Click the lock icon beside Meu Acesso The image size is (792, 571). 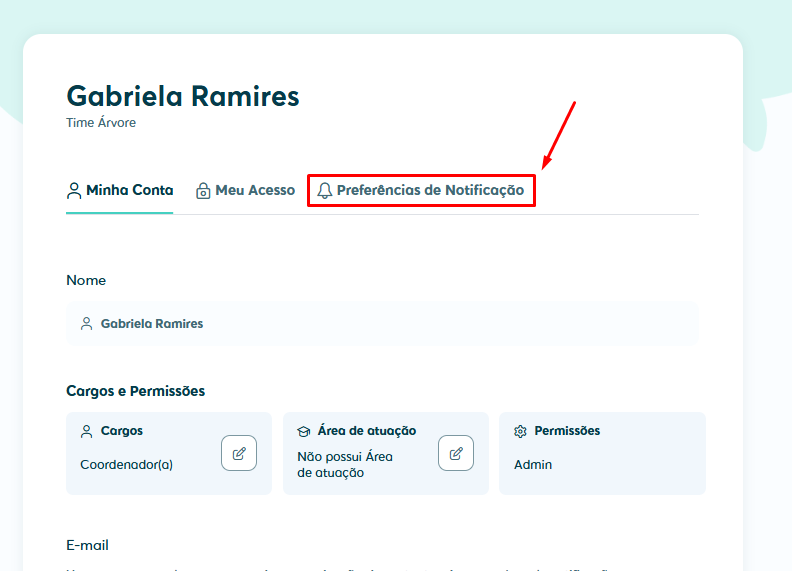(x=203, y=191)
